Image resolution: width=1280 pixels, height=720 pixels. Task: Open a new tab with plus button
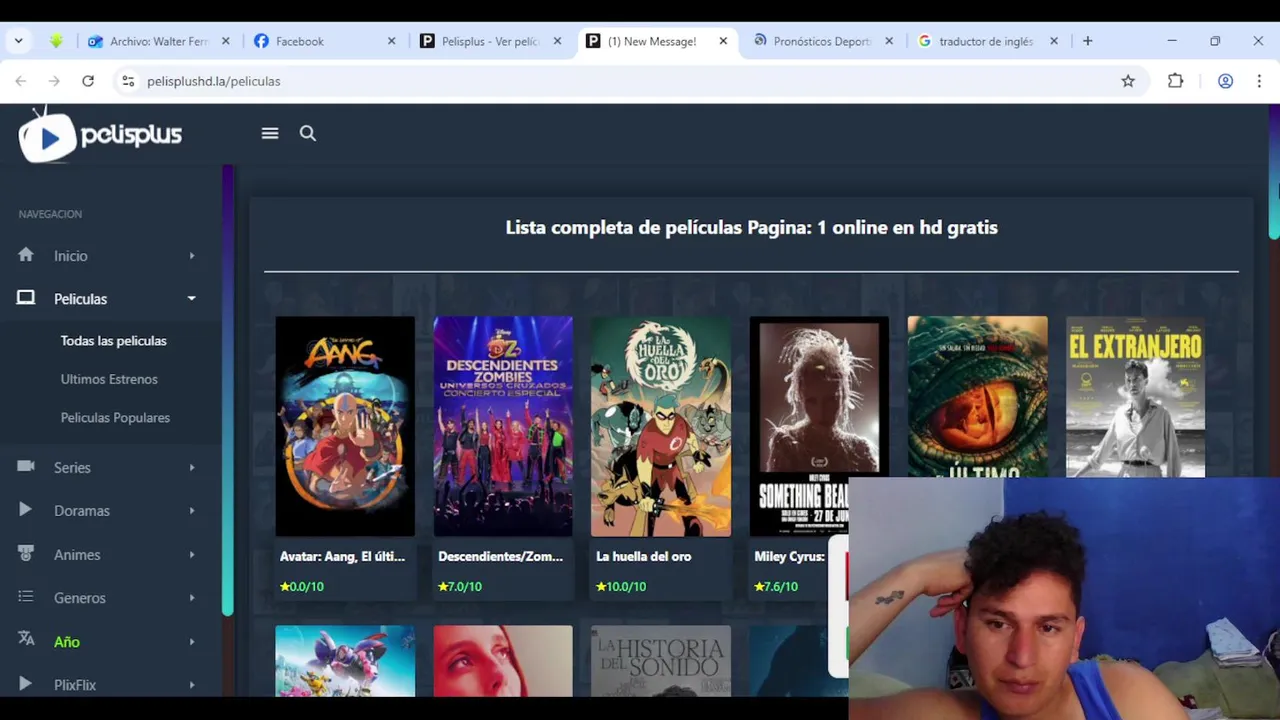pos(1087,41)
